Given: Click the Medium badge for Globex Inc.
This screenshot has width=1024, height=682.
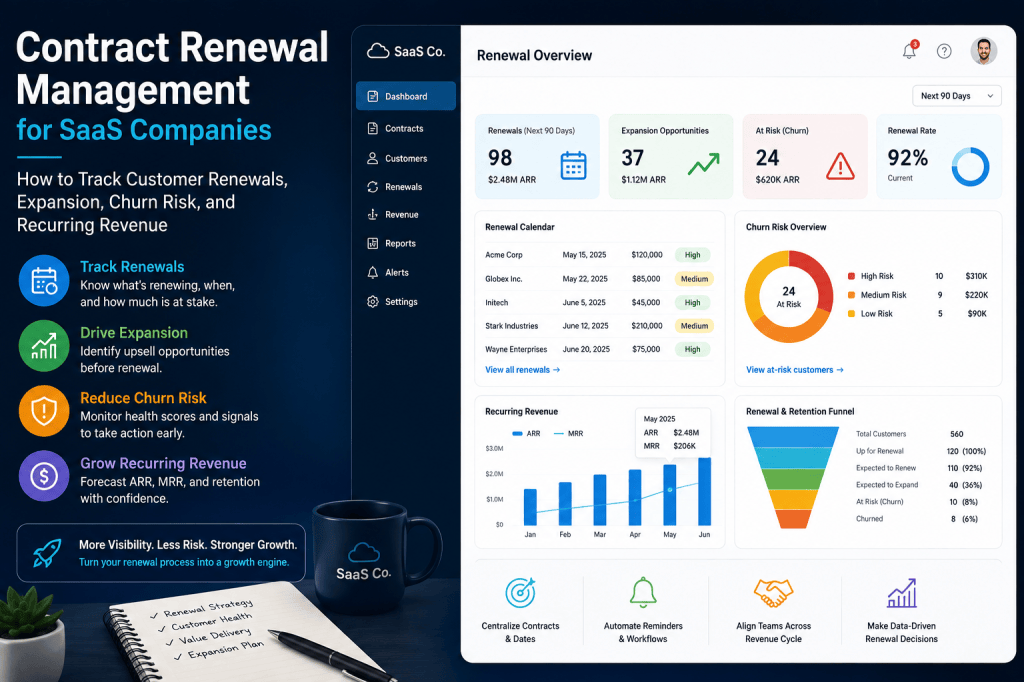Looking at the screenshot, I should click(694, 279).
